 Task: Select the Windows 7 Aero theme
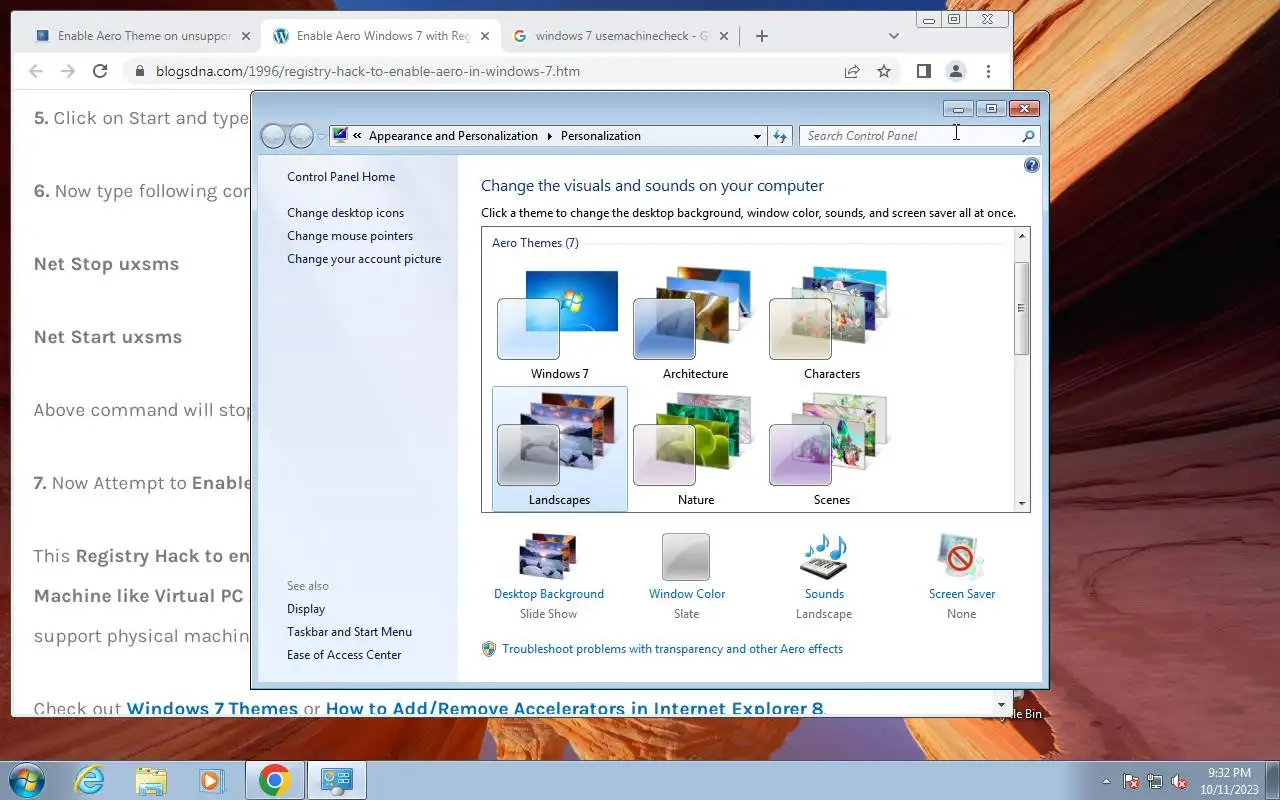tap(559, 324)
